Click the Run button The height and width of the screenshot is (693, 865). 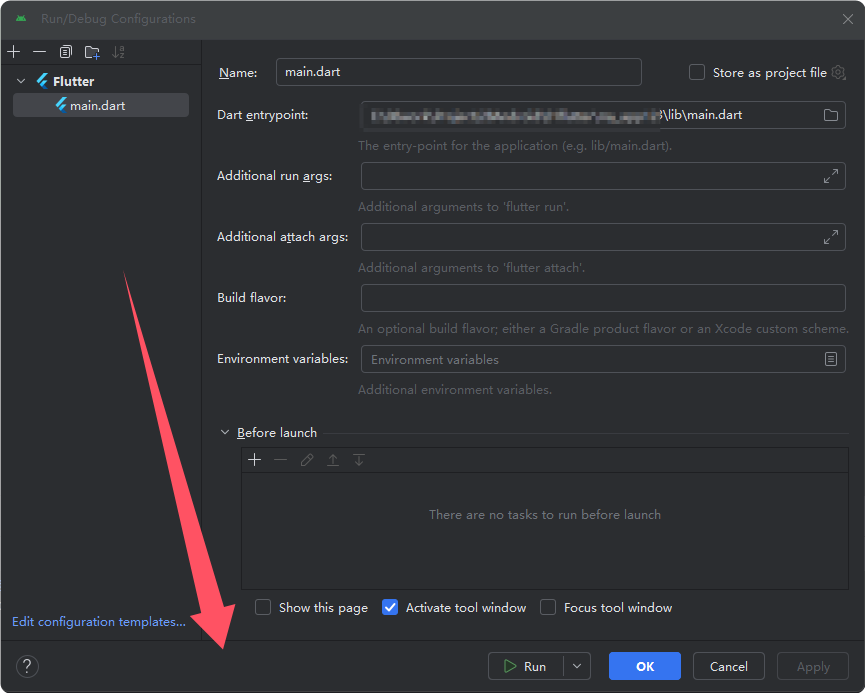[526, 666]
